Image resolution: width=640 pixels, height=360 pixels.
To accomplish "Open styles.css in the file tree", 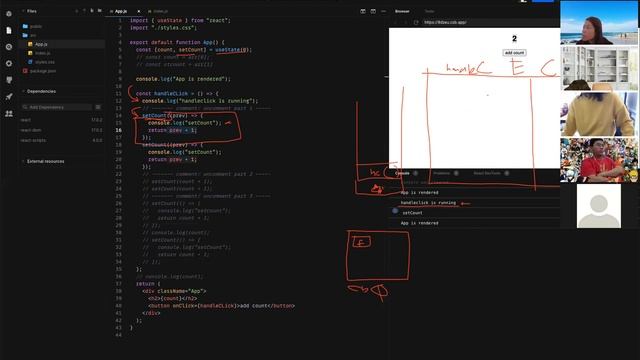I will (x=41, y=62).
